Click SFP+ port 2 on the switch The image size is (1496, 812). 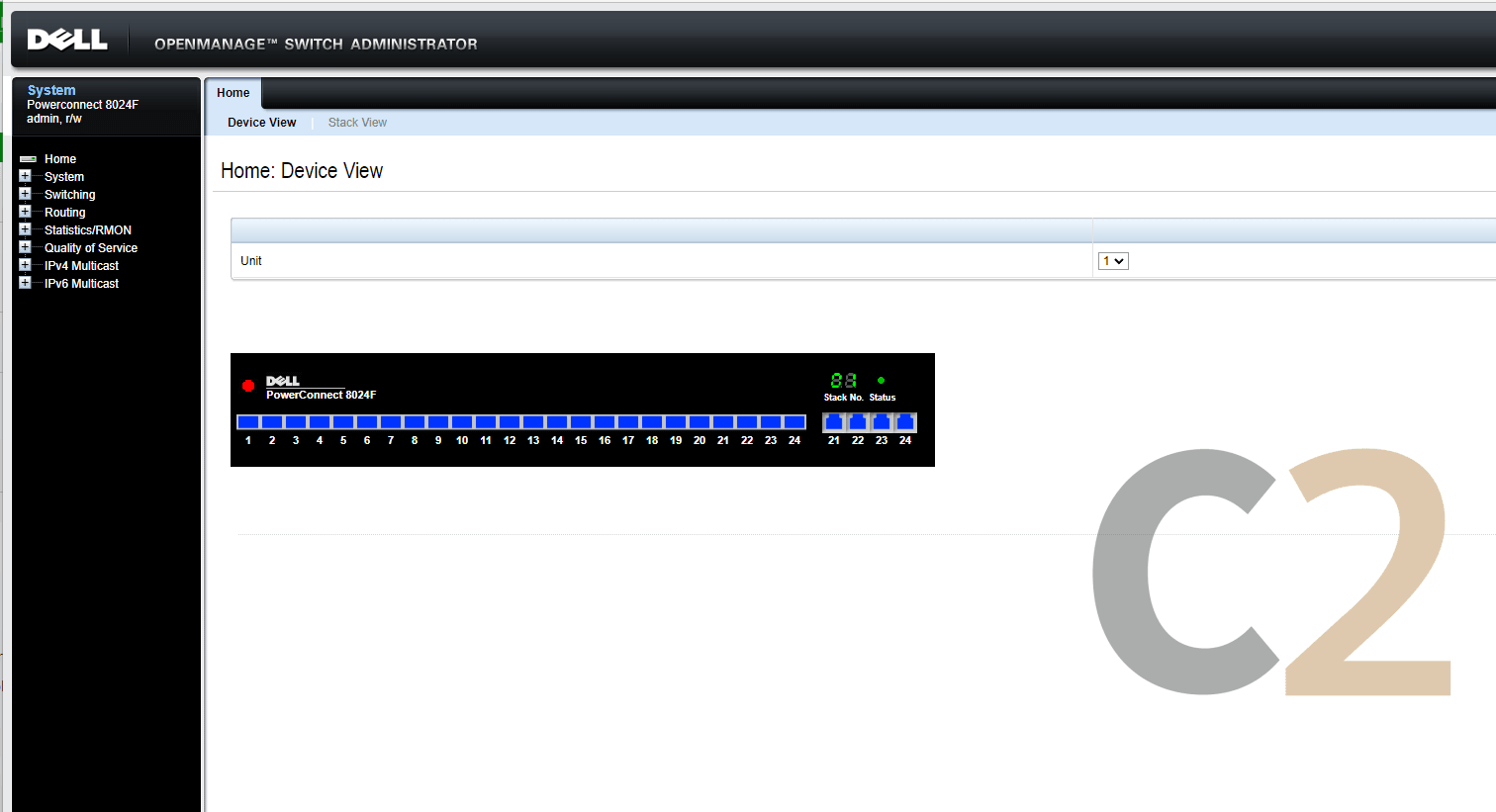click(272, 422)
